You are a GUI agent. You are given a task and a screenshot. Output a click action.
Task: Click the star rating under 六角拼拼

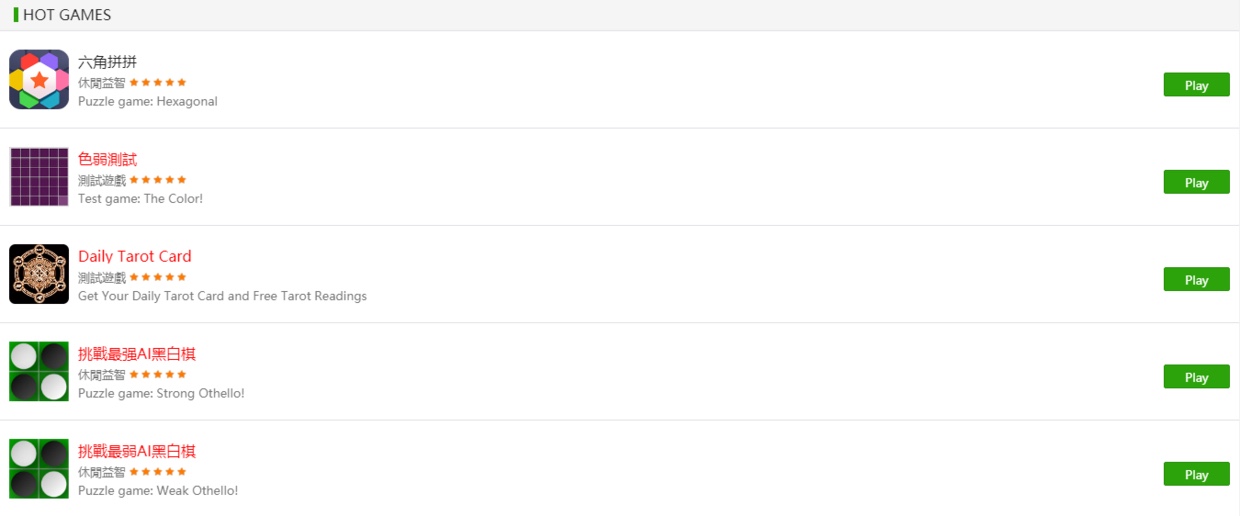158,82
